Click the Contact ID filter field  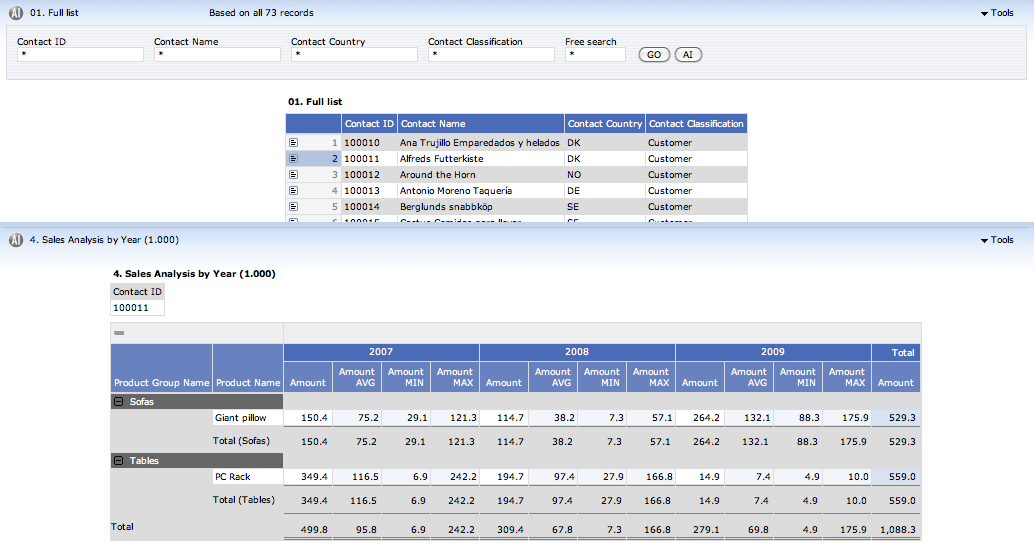80,55
